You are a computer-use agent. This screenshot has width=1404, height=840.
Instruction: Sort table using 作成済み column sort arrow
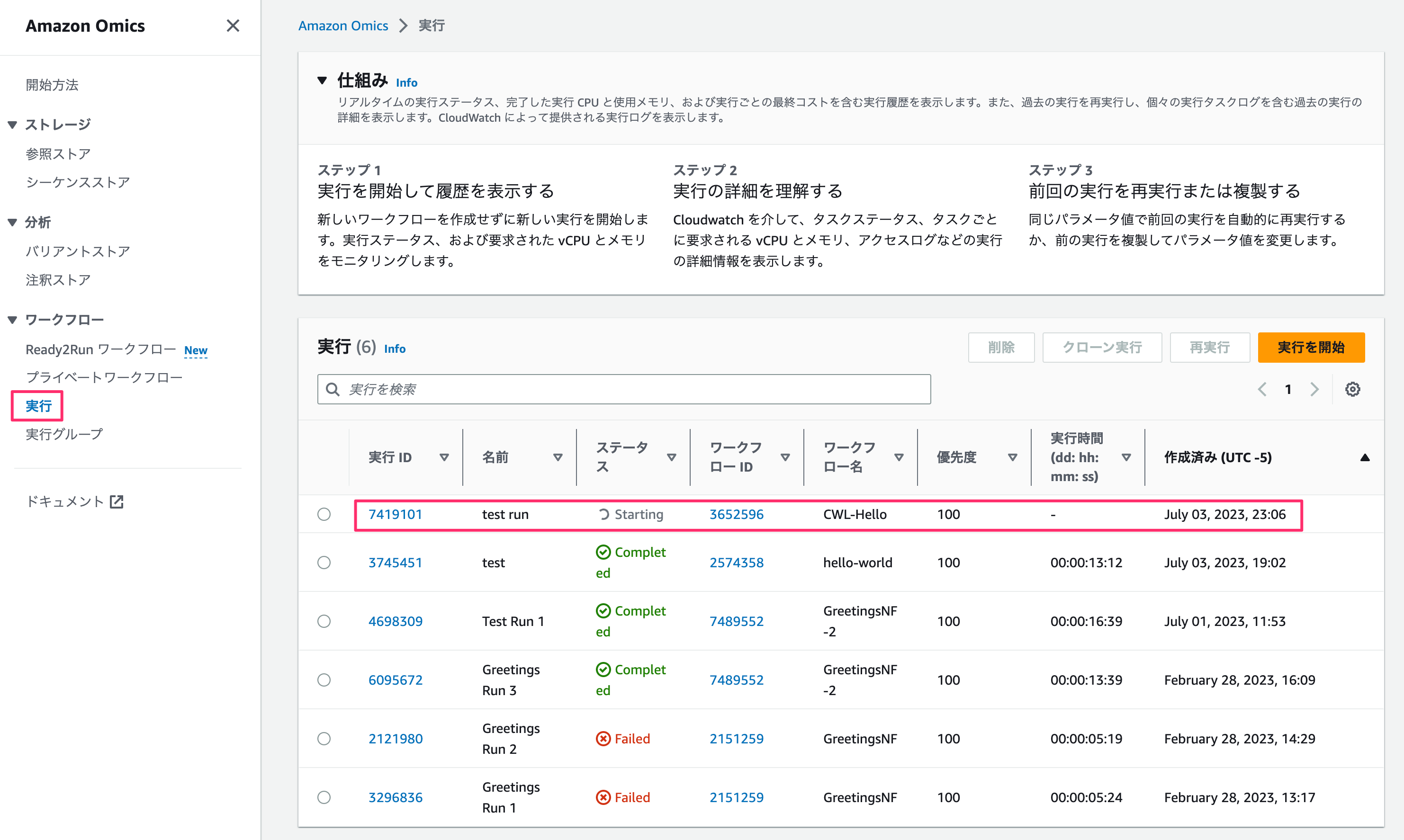point(1366,457)
